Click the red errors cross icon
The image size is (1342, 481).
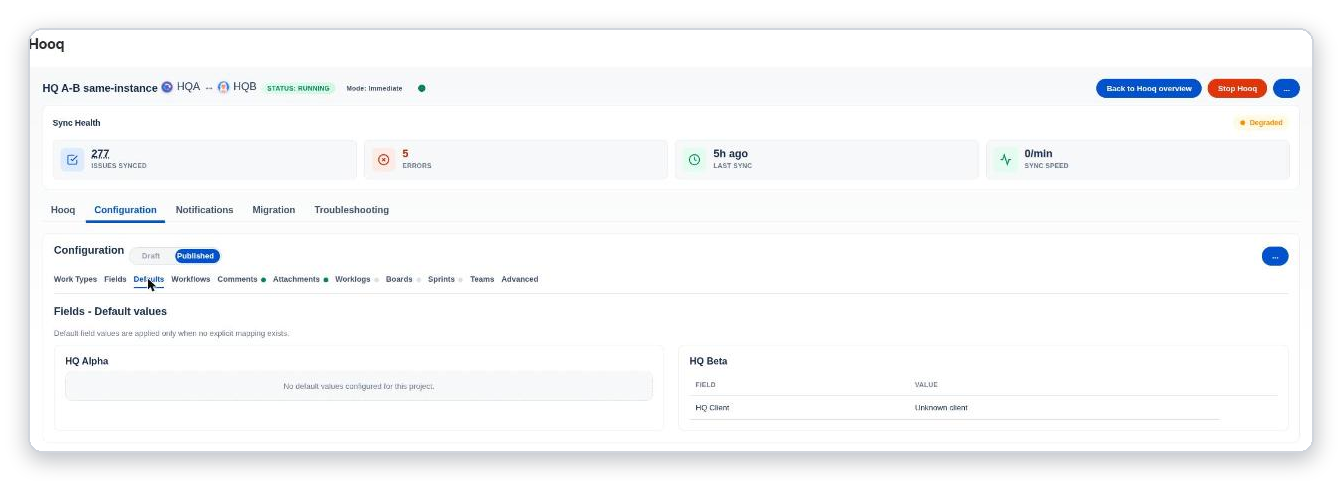tap(384, 159)
